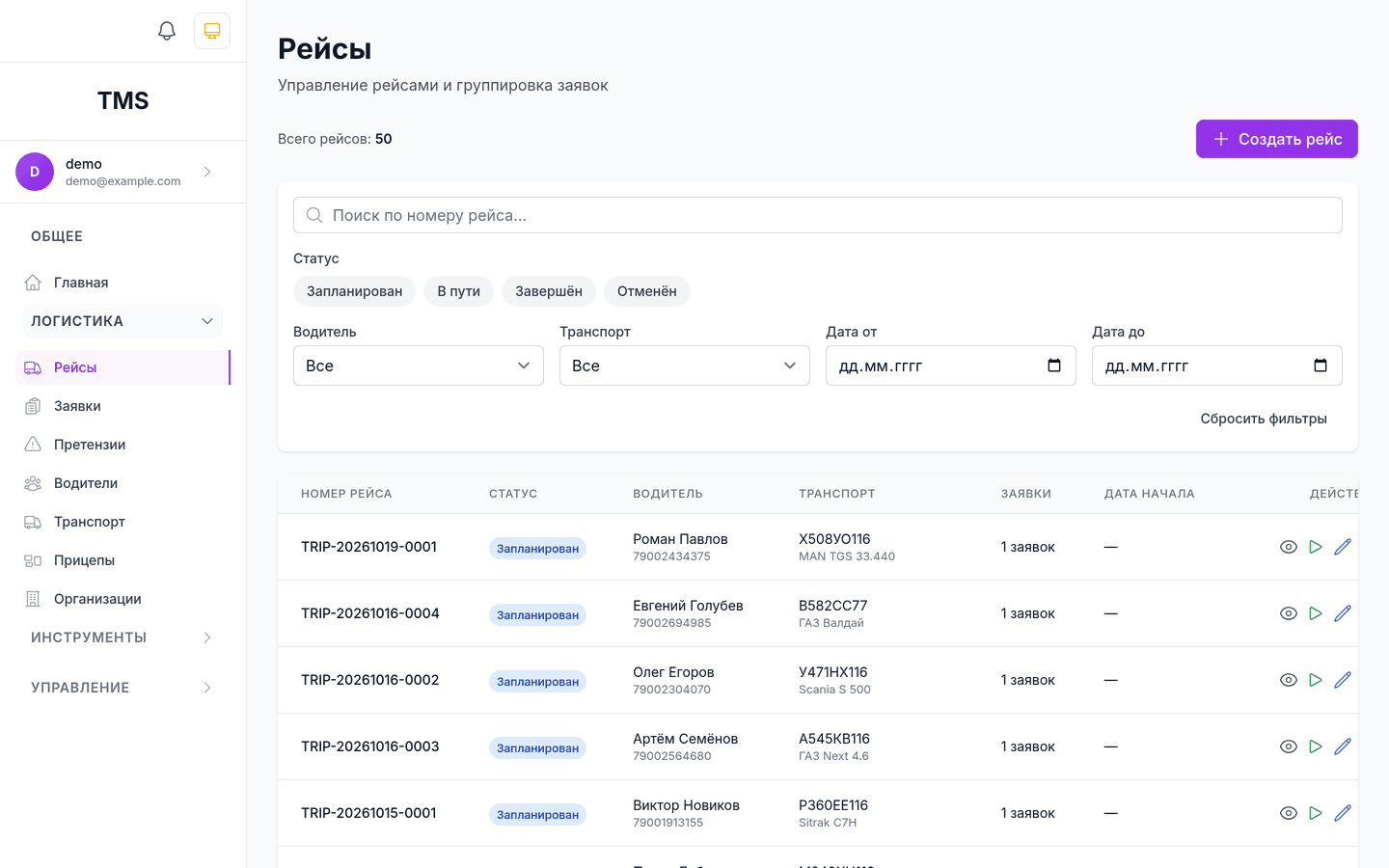Open calendar picker in Дата до
Image resolution: width=1389 pixels, height=868 pixels.
[1321, 366]
